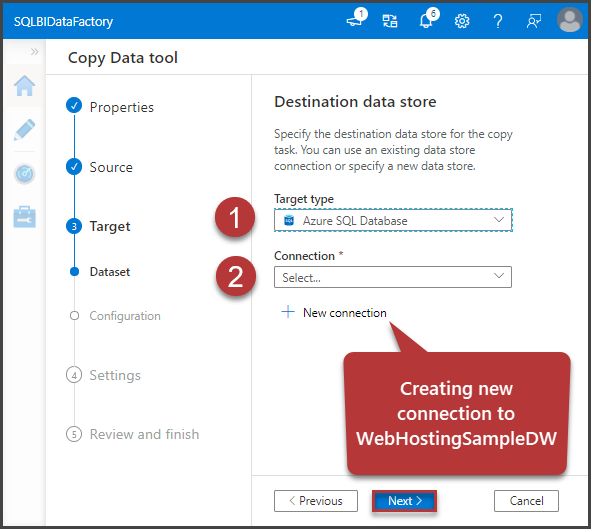
Task: Open the Target type Azure SQL Database dropdown
Action: [x=393, y=220]
